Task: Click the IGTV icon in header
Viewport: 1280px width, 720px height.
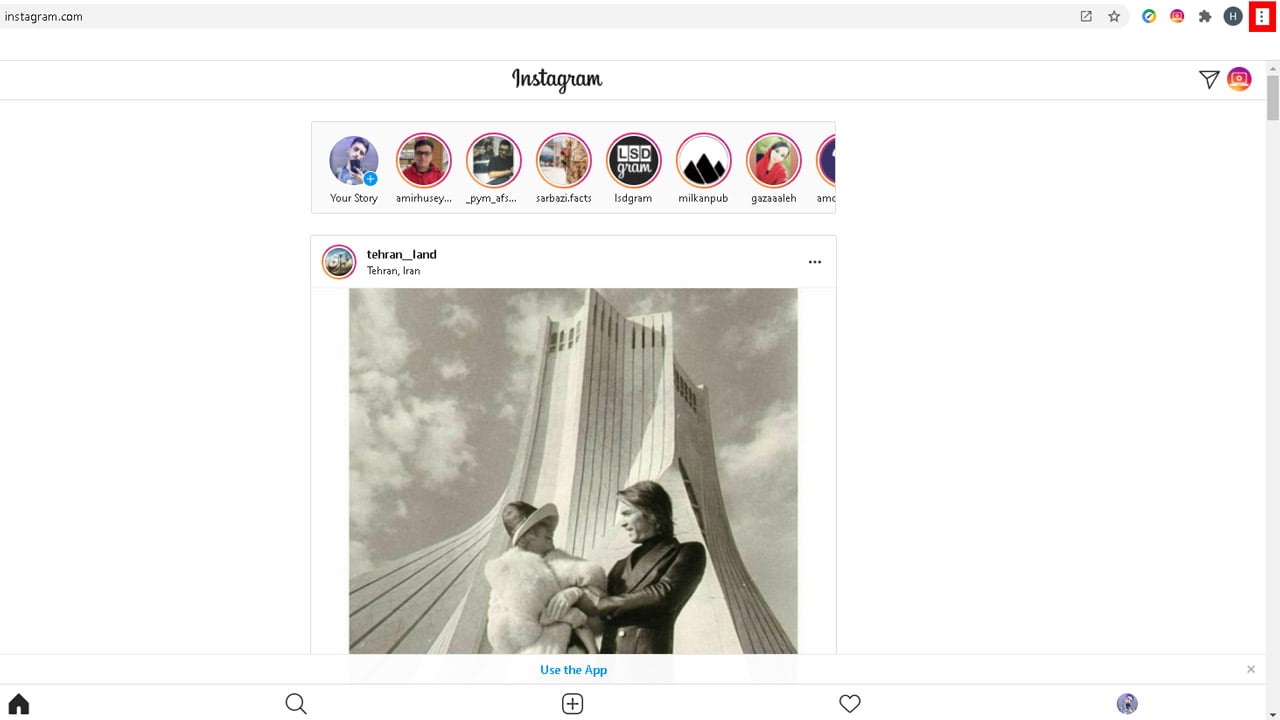Action: [x=1239, y=79]
